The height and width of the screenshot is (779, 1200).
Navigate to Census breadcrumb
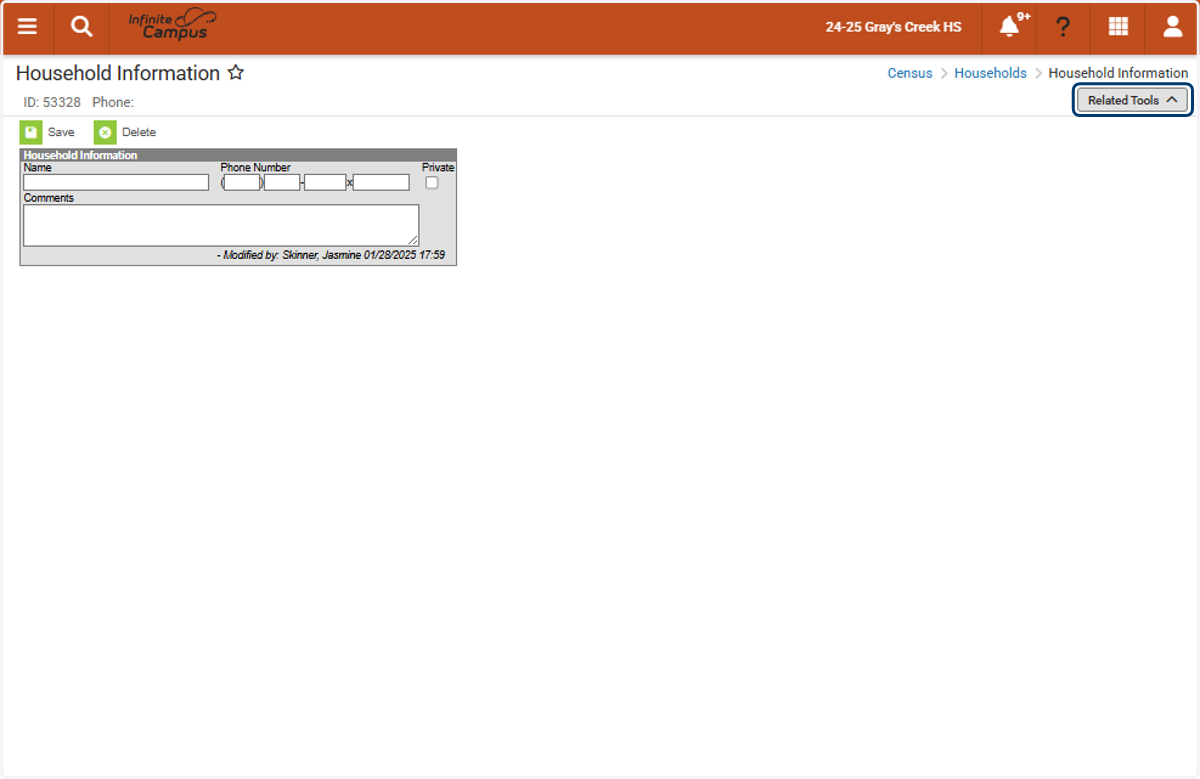pos(910,73)
